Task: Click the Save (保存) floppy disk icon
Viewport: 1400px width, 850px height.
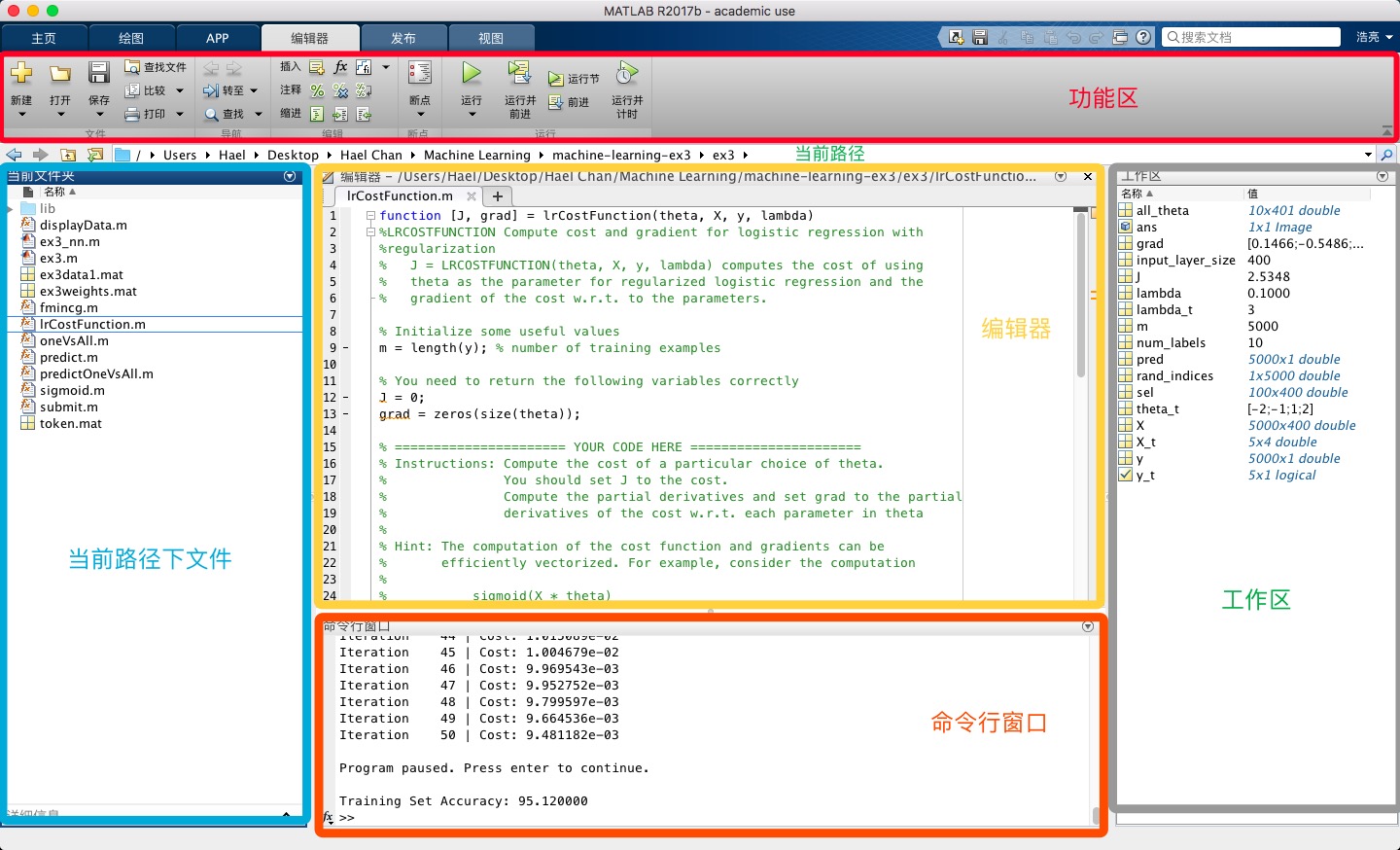Action: 99,73
